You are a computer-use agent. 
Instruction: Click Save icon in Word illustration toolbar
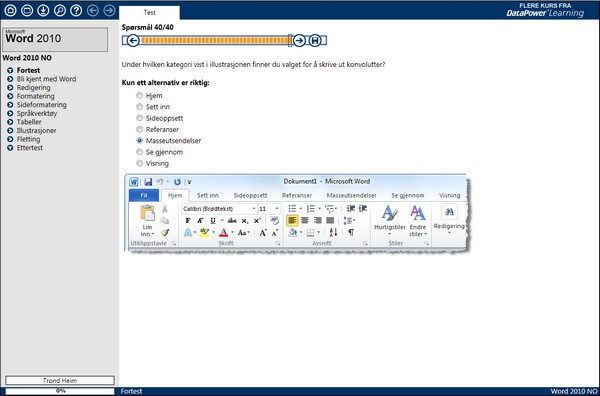pyautogui.click(x=148, y=182)
